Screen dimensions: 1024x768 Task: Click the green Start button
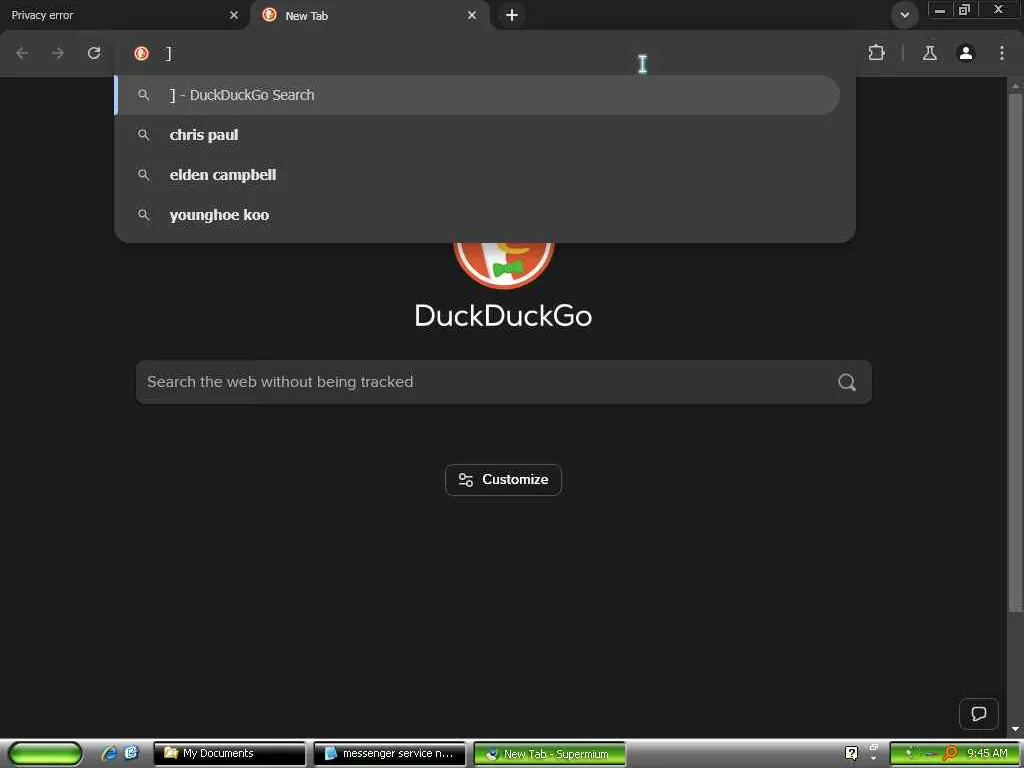pos(46,754)
